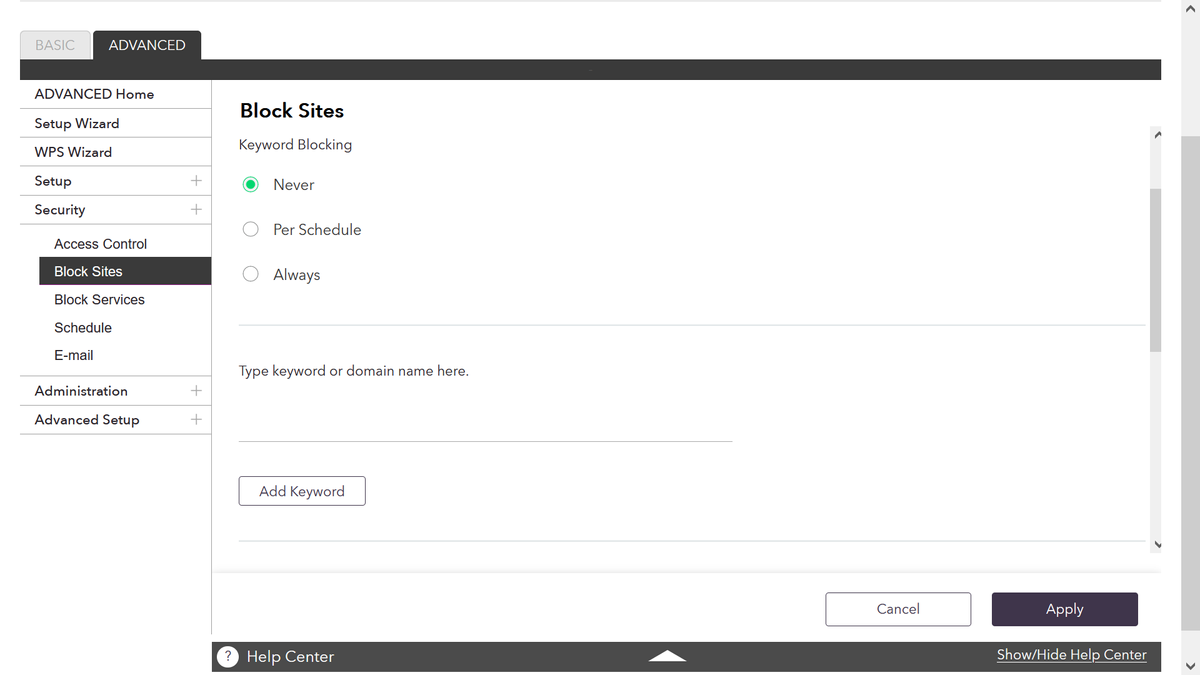Open Block Services in the sidebar

(x=100, y=300)
